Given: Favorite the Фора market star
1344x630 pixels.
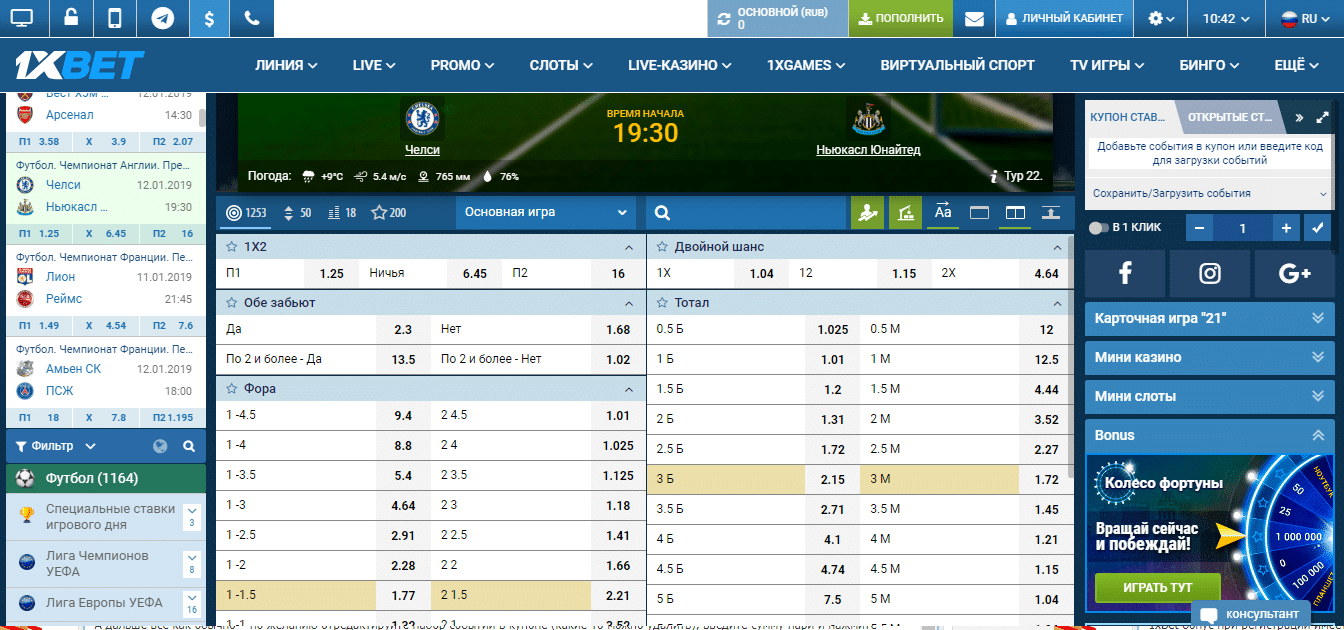Looking at the screenshot, I should (232, 388).
